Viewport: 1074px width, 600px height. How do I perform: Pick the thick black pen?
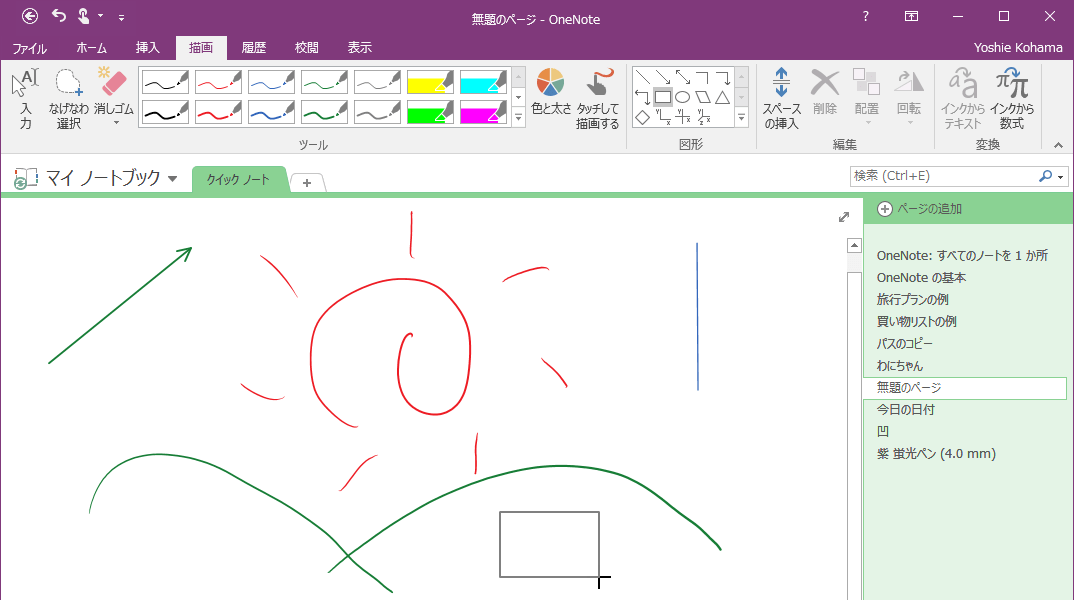click(165, 112)
